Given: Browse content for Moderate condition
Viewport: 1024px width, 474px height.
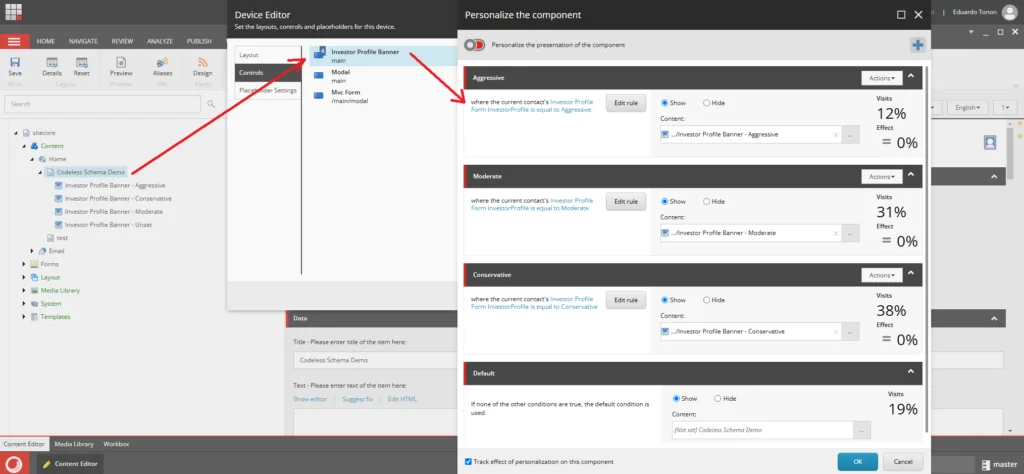Looking at the screenshot, I should (850, 233).
